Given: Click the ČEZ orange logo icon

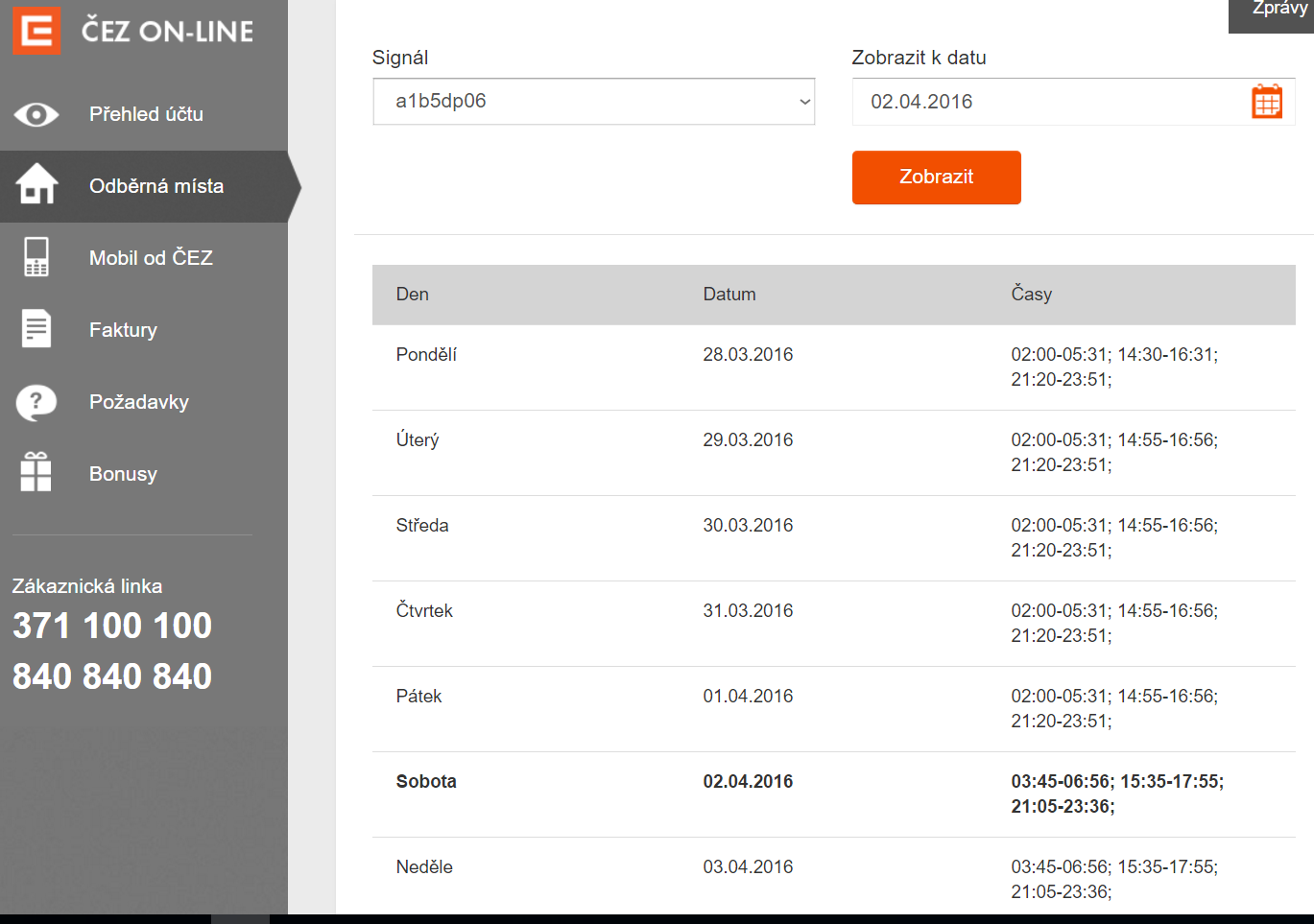Looking at the screenshot, I should [x=36, y=31].
